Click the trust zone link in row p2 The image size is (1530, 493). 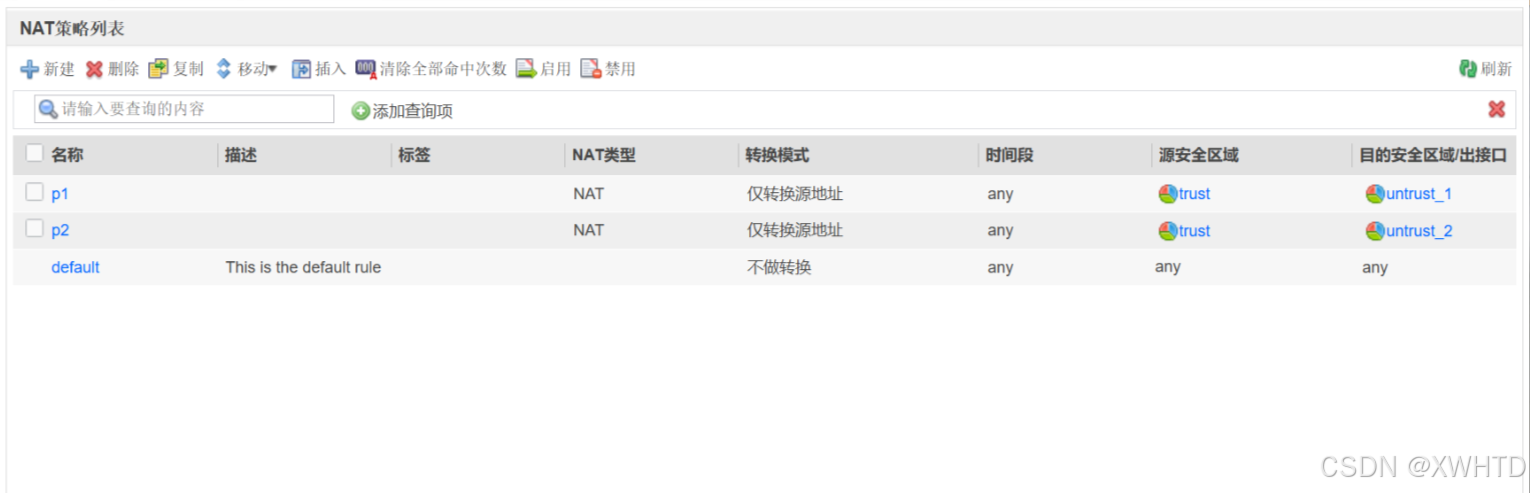coord(1194,230)
